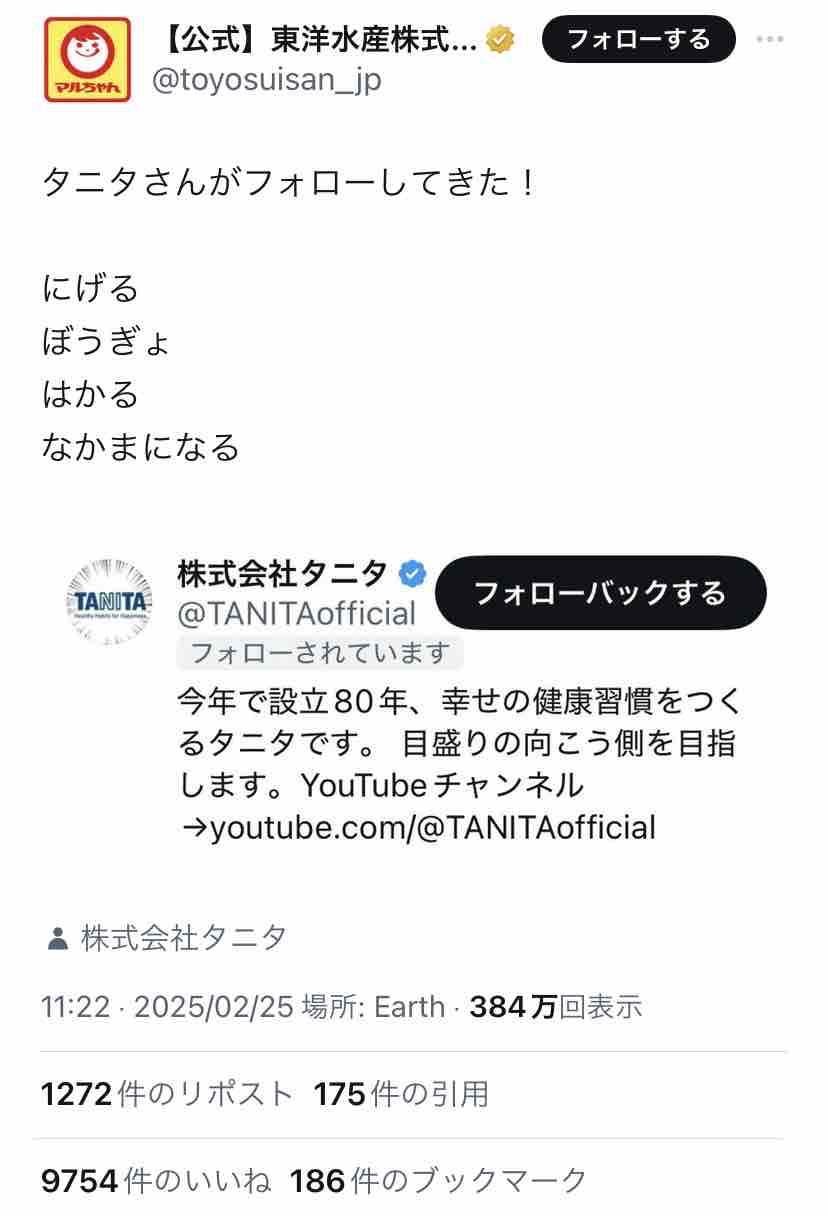Tap the フォローバックする button
The image size is (828, 1216).
600,593
